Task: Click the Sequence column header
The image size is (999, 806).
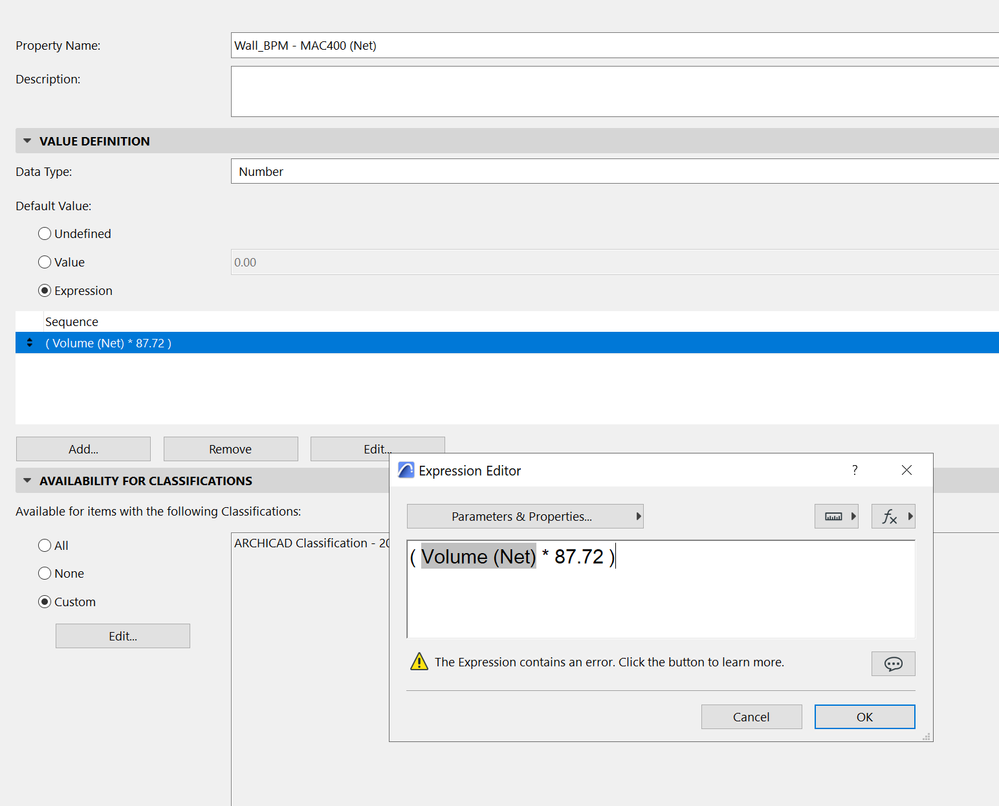Action: 71,322
